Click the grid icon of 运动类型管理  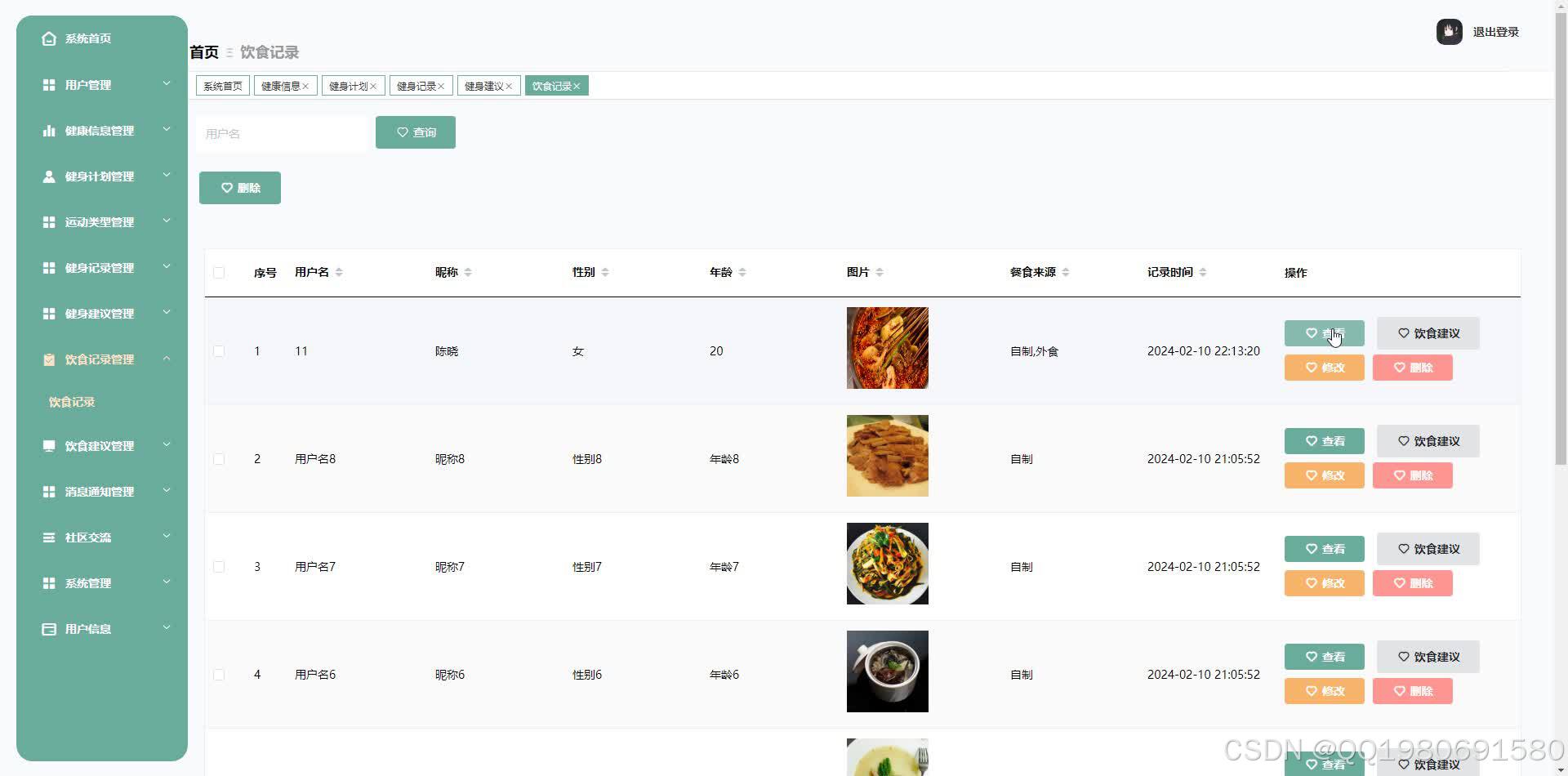pos(49,222)
